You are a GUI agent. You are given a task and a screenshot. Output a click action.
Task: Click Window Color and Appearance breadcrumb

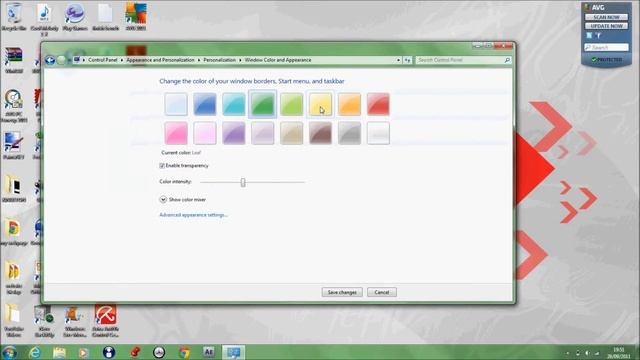pyautogui.click(x=278, y=60)
